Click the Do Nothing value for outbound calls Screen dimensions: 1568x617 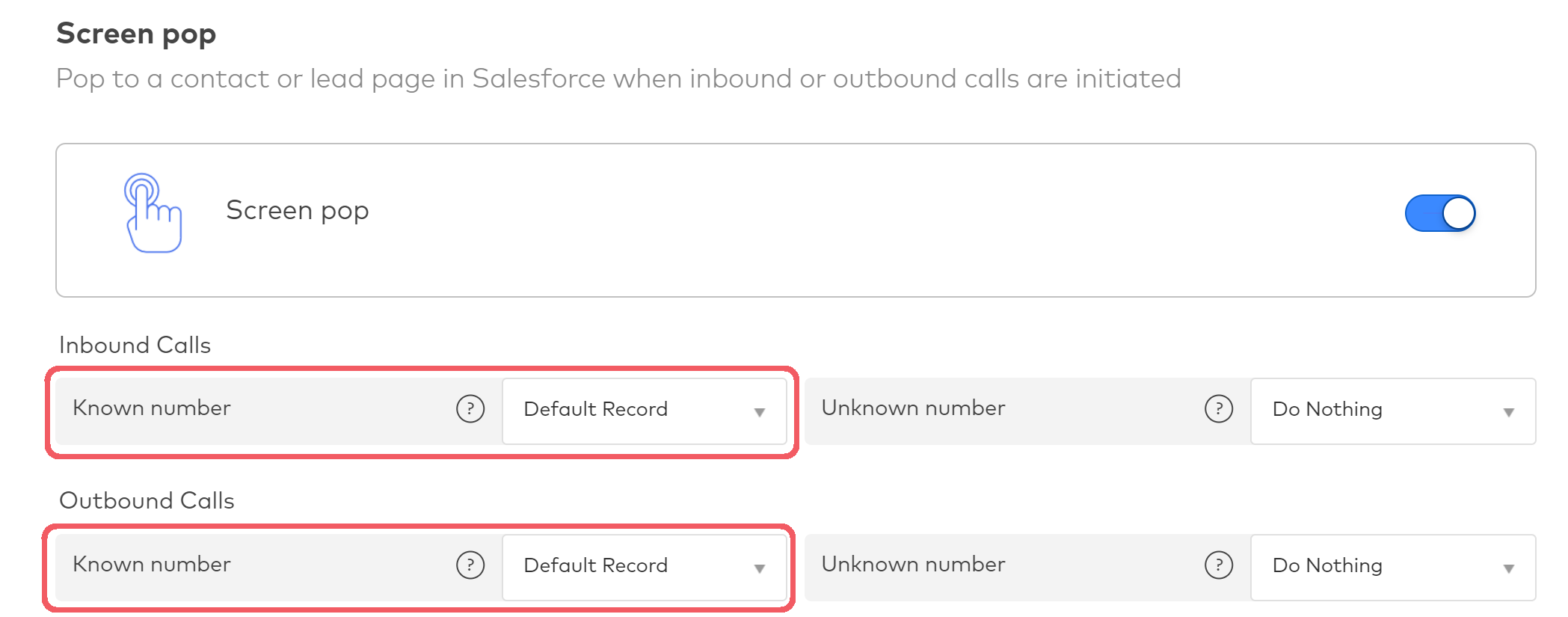click(x=1327, y=566)
